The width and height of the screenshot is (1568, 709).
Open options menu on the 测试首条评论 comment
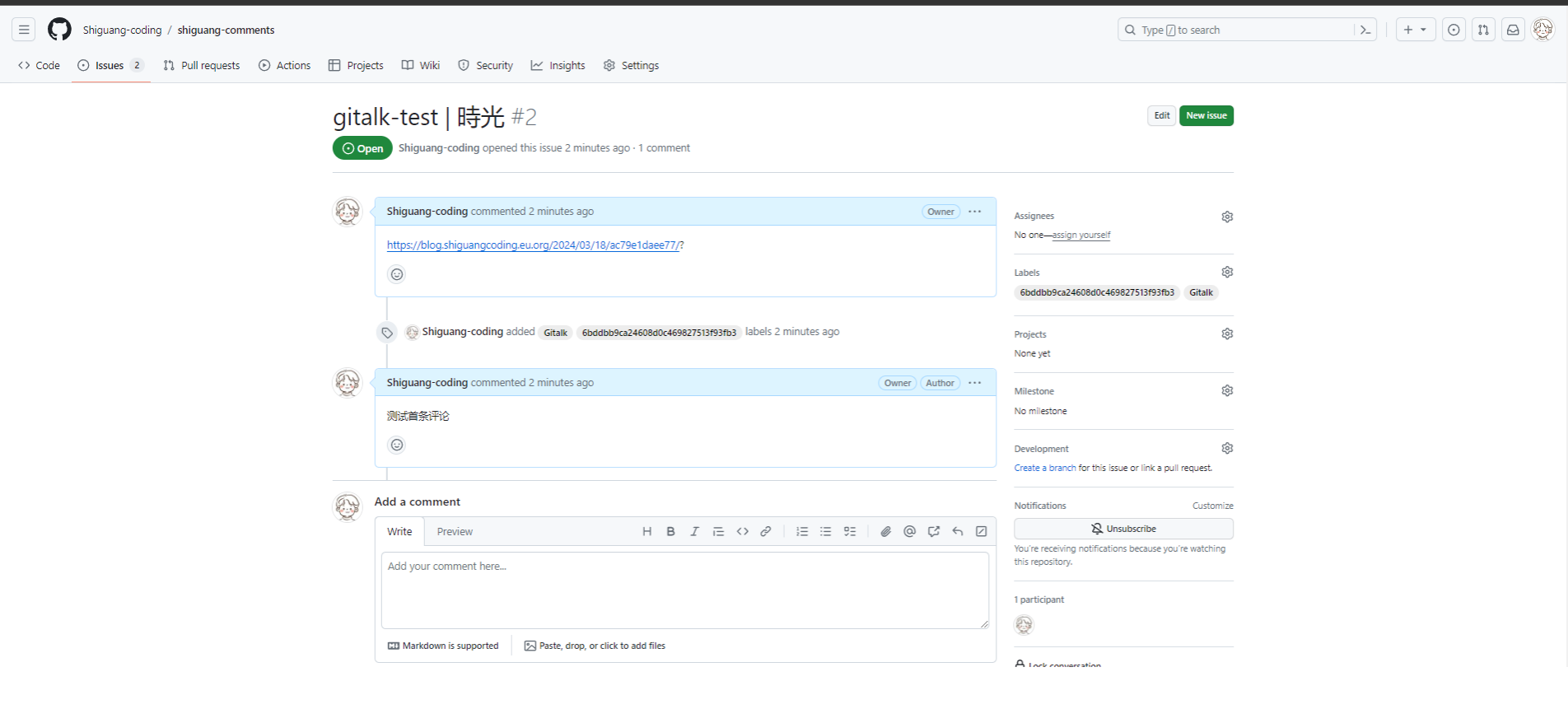tap(975, 383)
